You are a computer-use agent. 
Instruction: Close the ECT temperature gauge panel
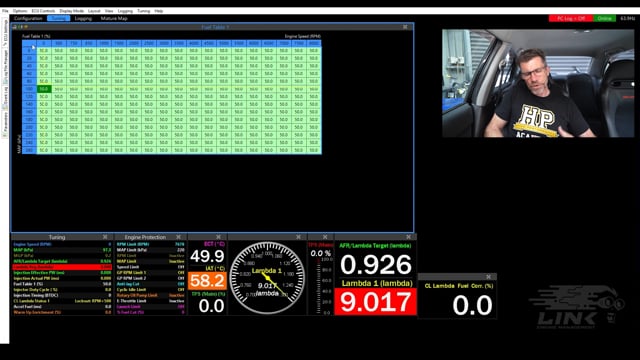tap(218, 237)
